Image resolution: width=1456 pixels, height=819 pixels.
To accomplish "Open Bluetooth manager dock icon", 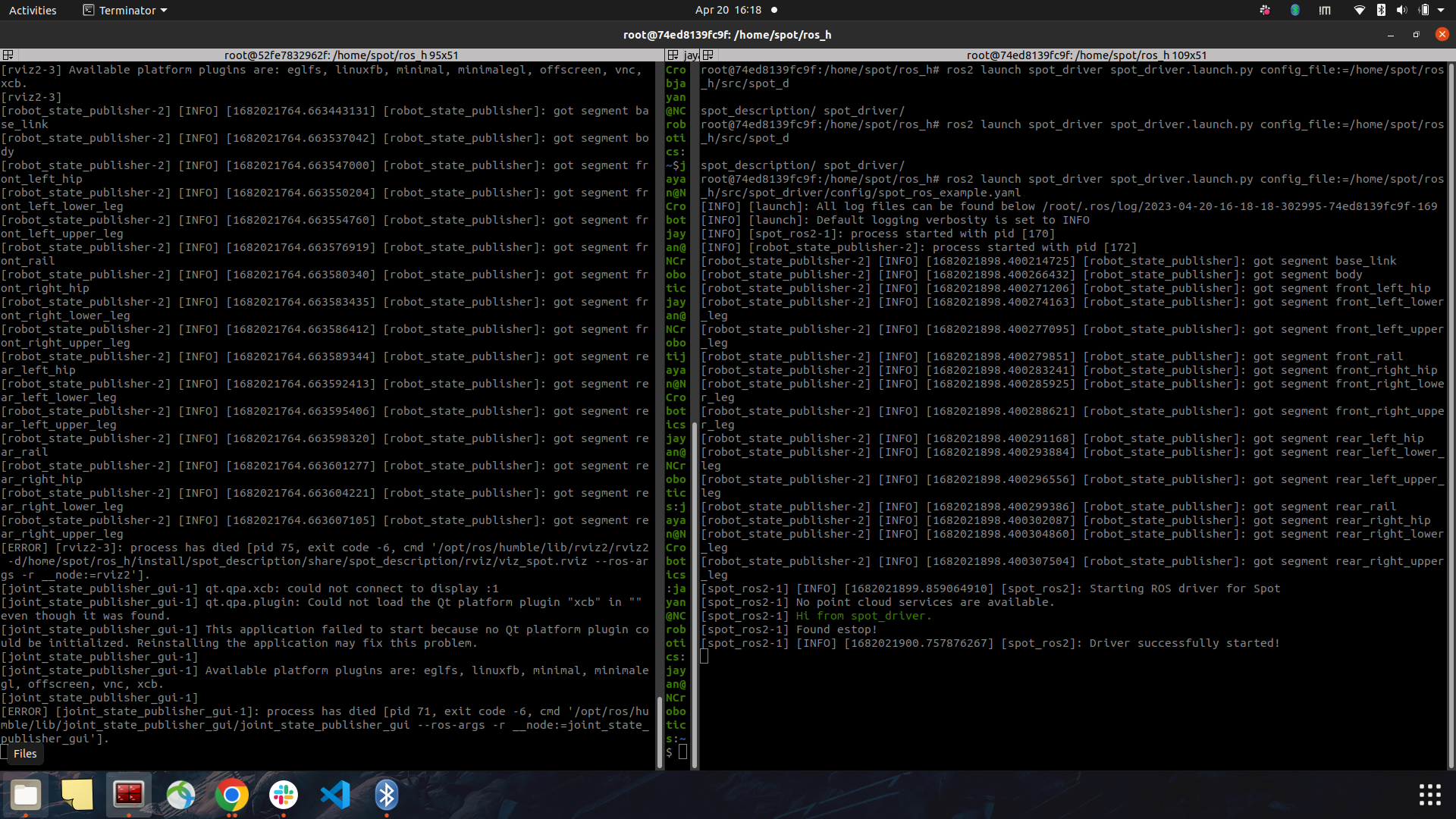I will [387, 795].
